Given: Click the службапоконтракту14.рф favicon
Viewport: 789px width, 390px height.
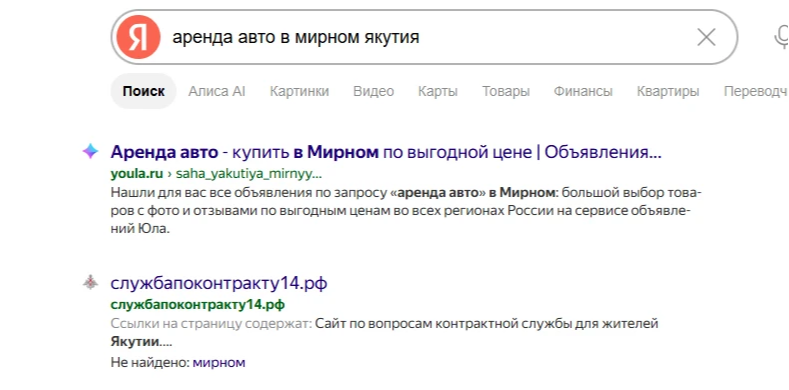Looking at the screenshot, I should coord(91,283).
